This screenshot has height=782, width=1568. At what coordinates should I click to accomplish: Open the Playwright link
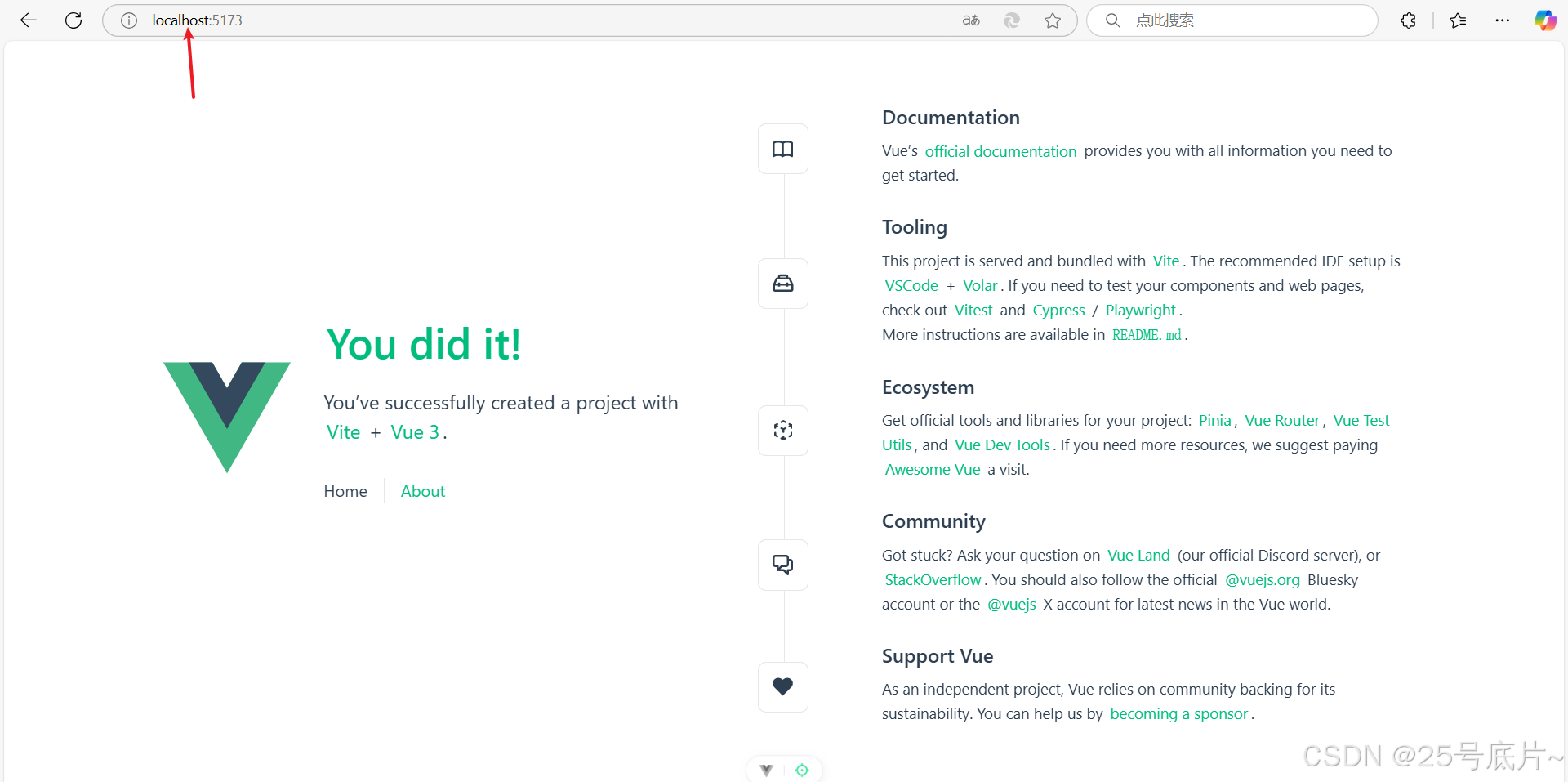(x=1140, y=311)
